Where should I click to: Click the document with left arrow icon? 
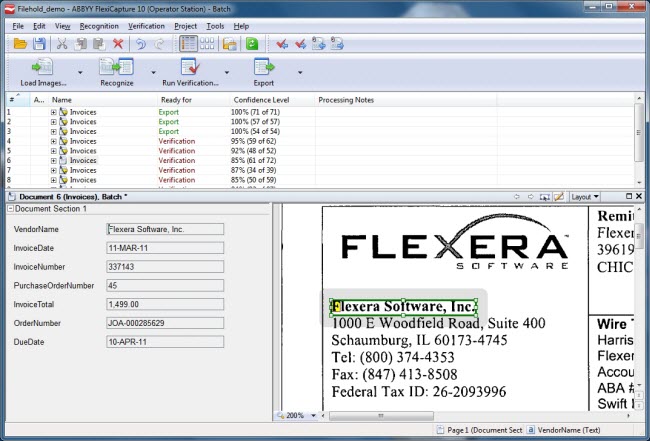tap(319, 44)
